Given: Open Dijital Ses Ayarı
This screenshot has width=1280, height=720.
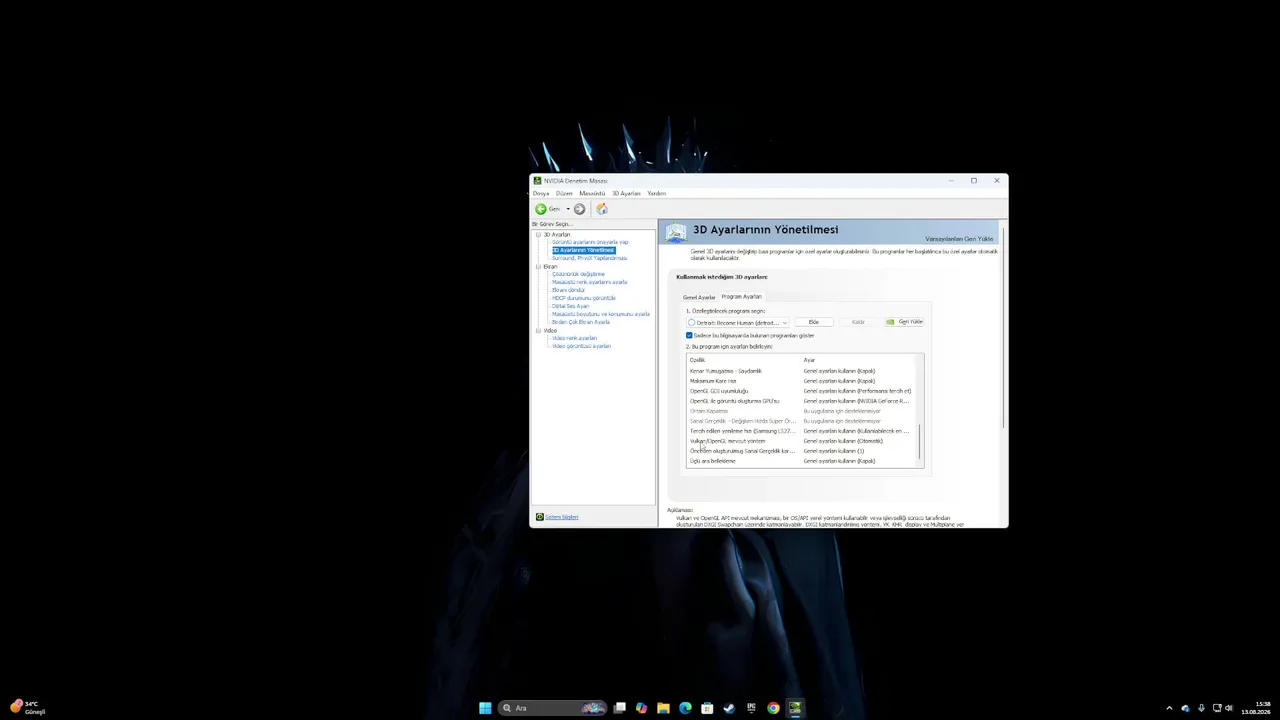Looking at the screenshot, I should pos(570,306).
